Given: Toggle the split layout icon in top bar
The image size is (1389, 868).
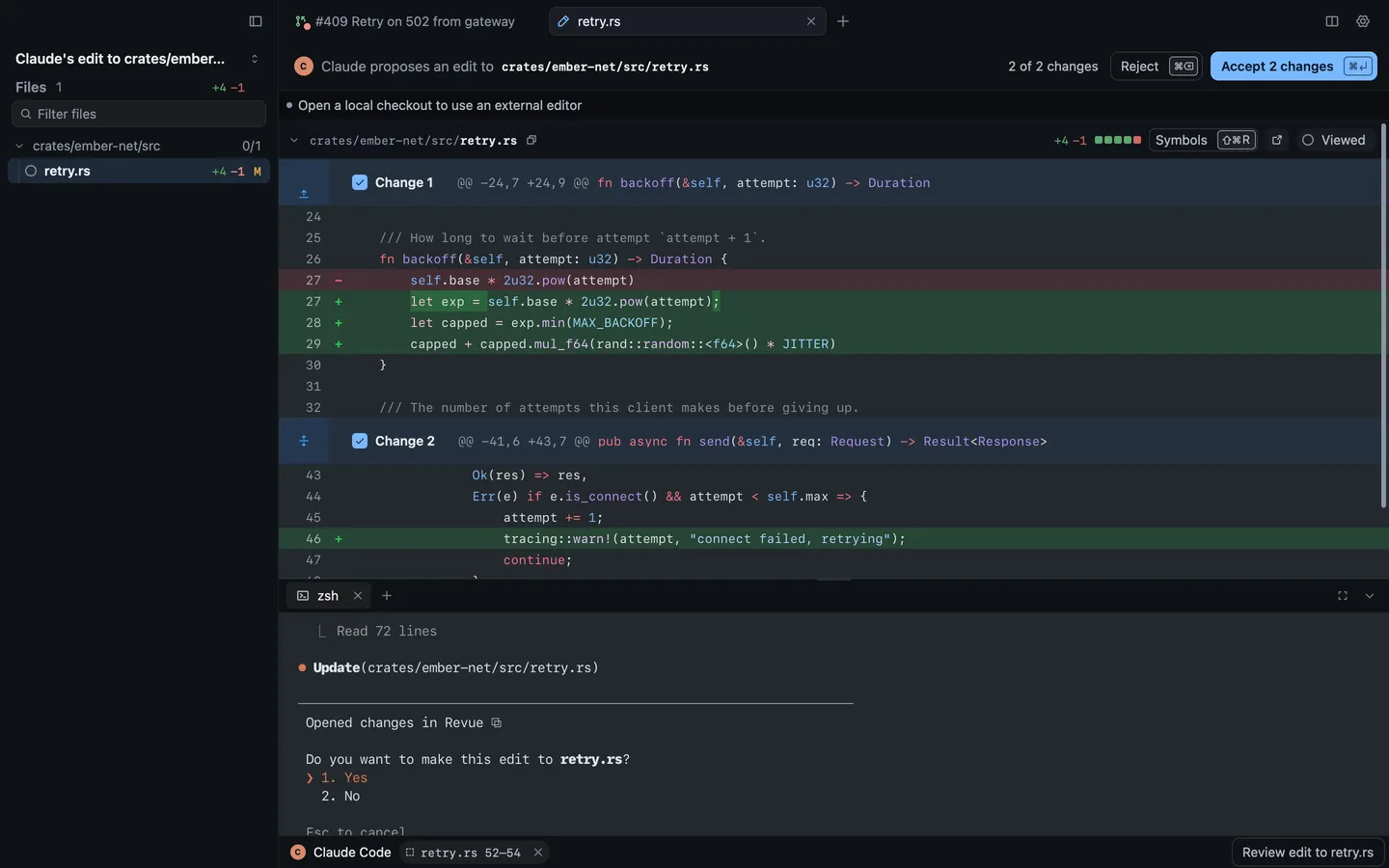Looking at the screenshot, I should [1332, 21].
